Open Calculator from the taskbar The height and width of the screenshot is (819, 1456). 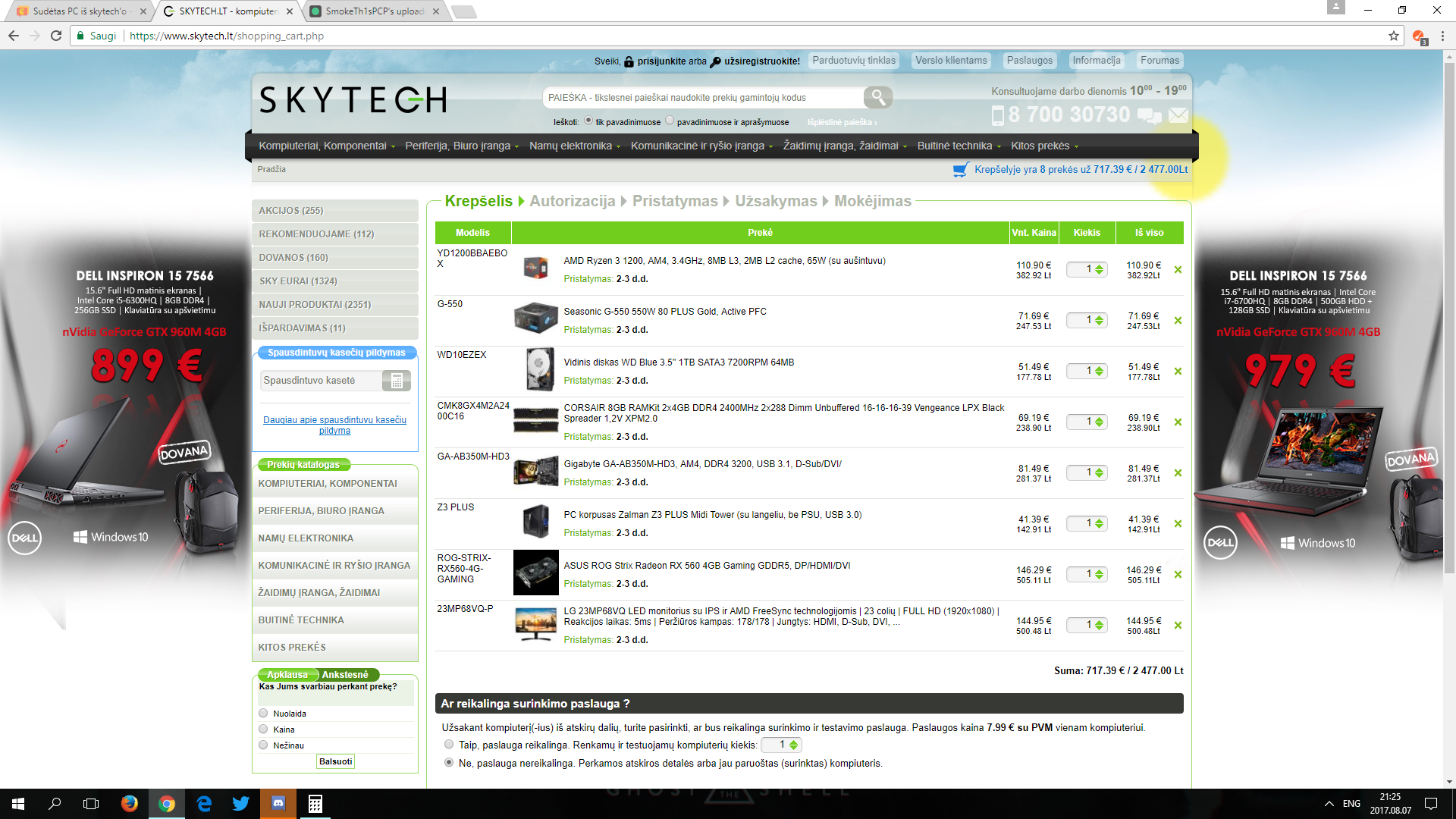315,804
